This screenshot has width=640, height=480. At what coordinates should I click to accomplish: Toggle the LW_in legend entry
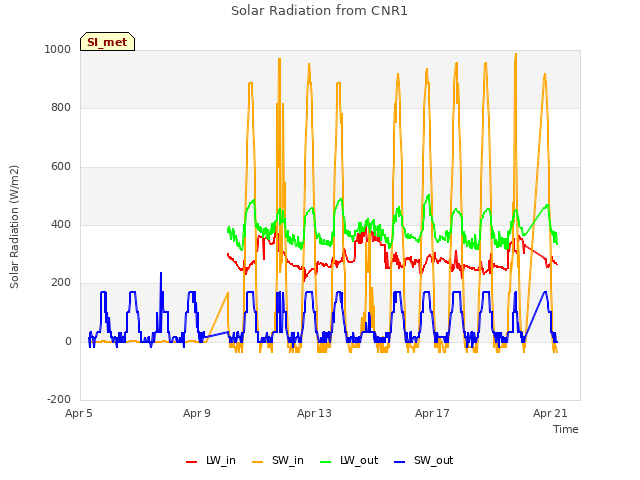(x=211, y=461)
